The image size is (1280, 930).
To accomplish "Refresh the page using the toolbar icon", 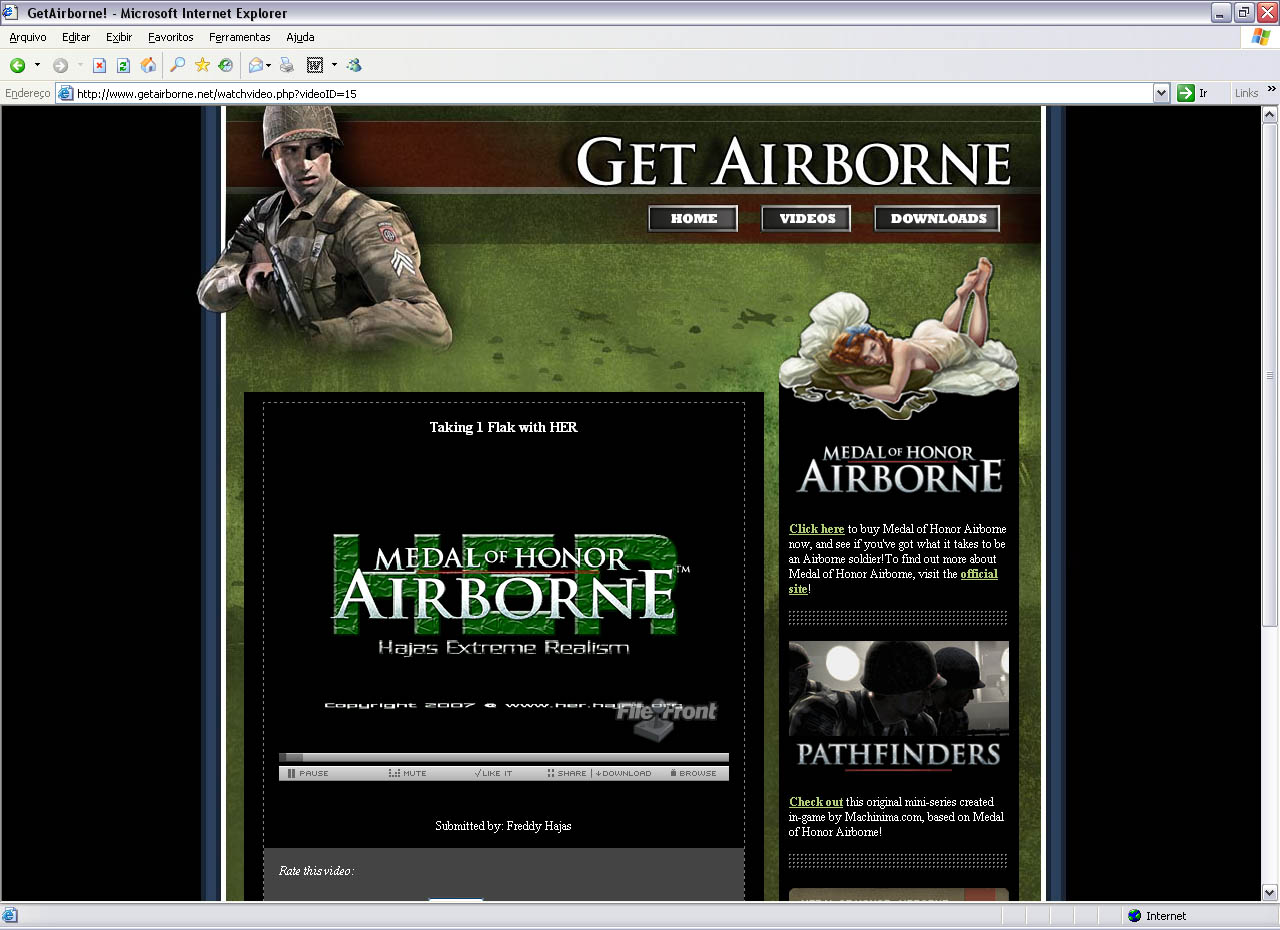I will click(x=123, y=66).
